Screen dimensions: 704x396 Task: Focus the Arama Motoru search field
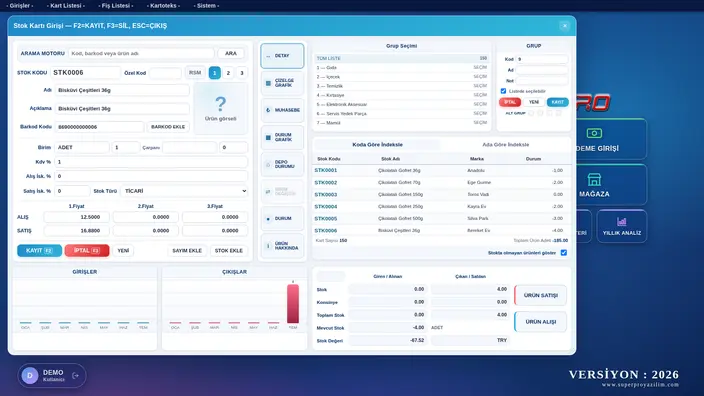141,53
